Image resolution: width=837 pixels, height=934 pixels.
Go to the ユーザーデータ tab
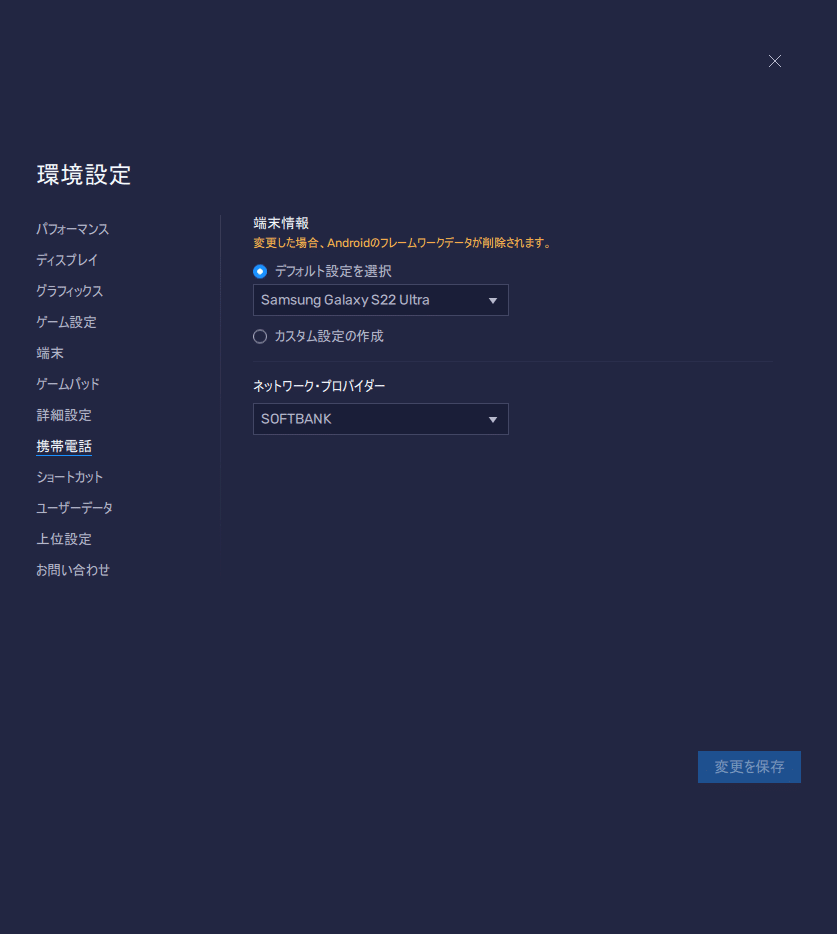point(74,508)
